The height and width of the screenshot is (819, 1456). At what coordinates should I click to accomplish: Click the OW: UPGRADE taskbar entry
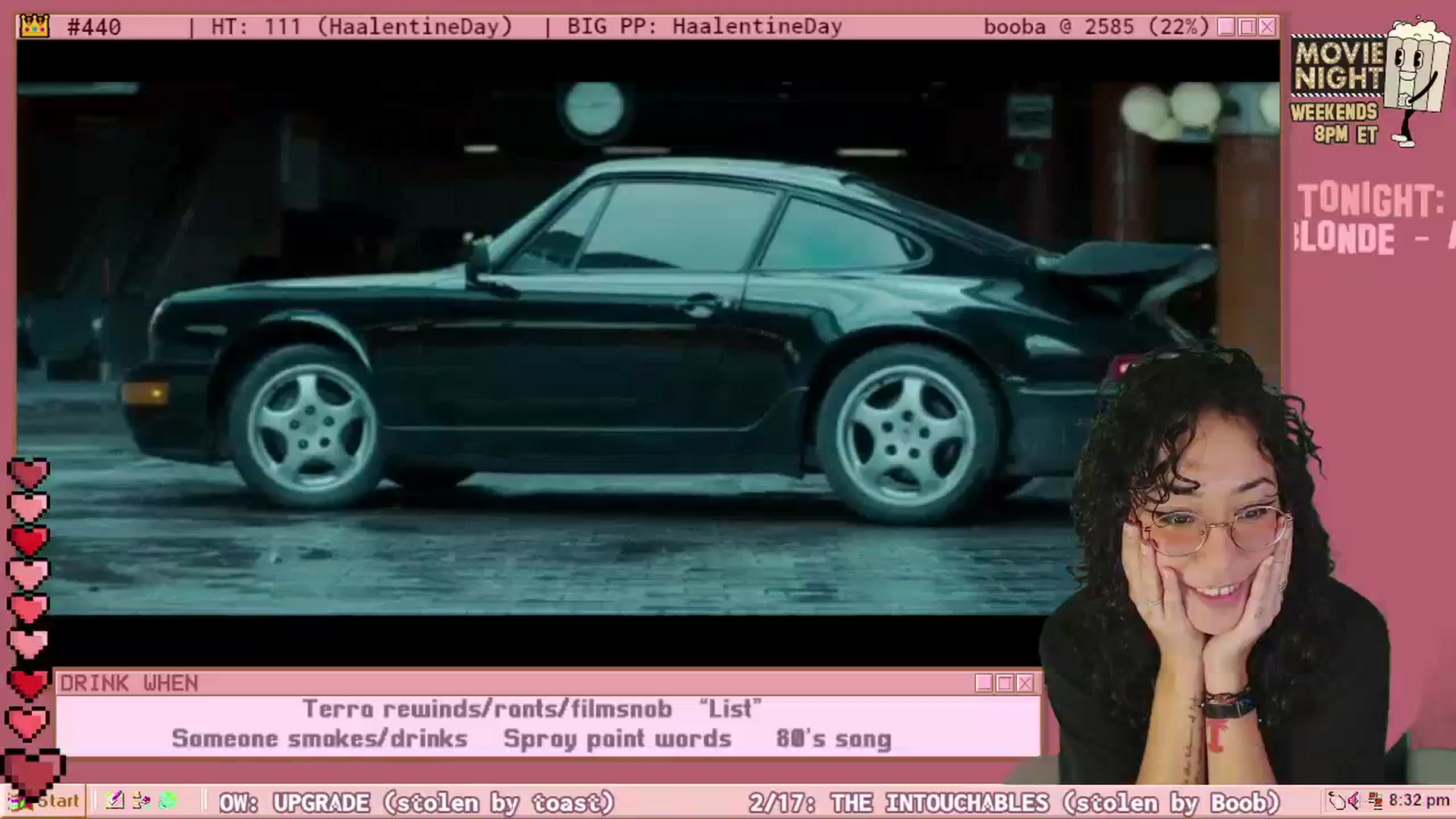[x=416, y=802]
